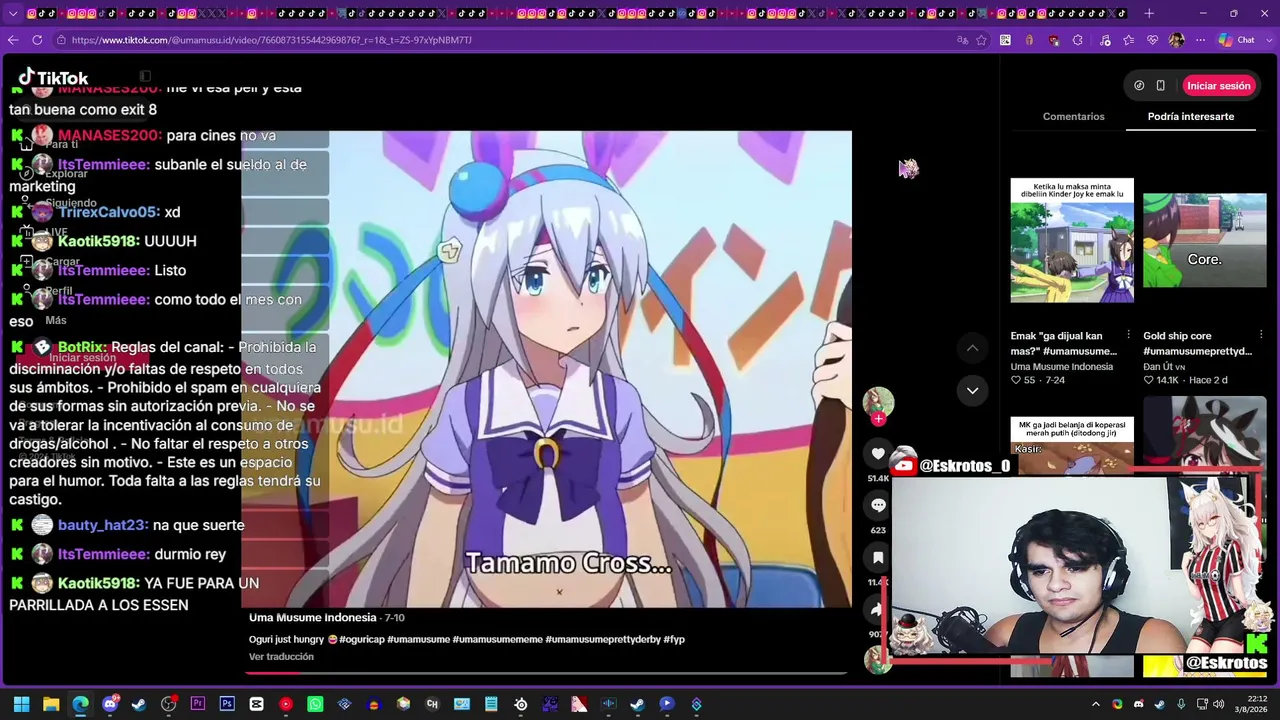Click the TikTok logo
This screenshot has height=720, width=1280.
click(54, 78)
